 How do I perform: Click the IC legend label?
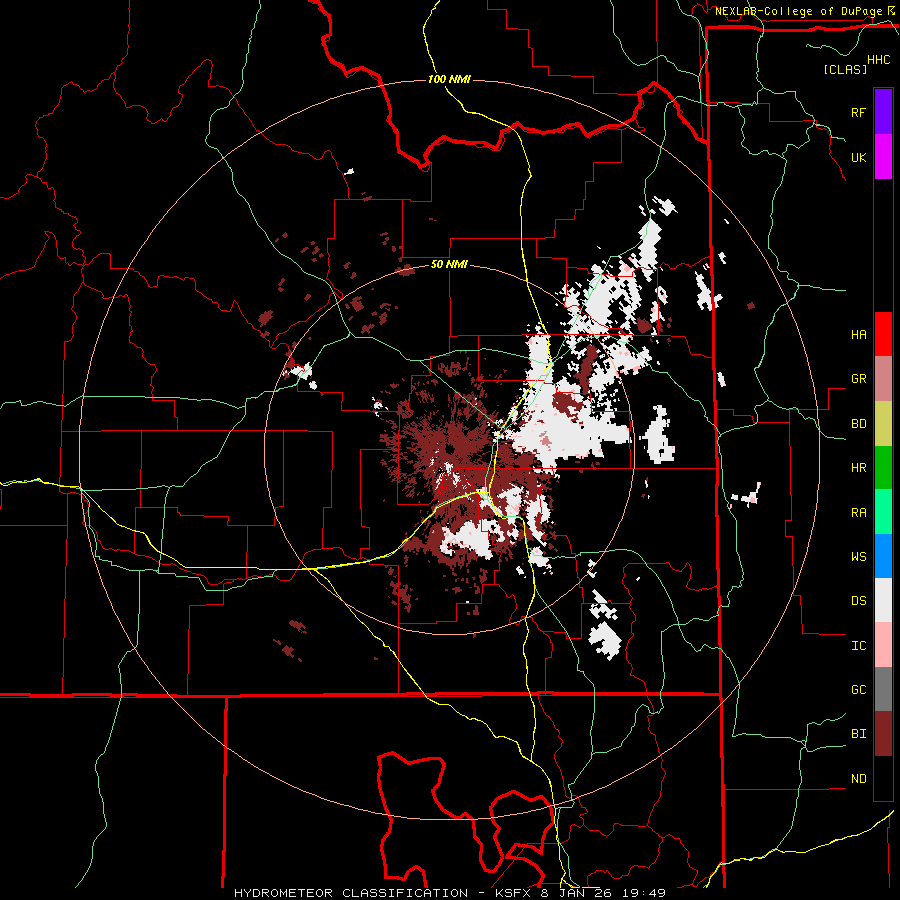click(x=858, y=645)
